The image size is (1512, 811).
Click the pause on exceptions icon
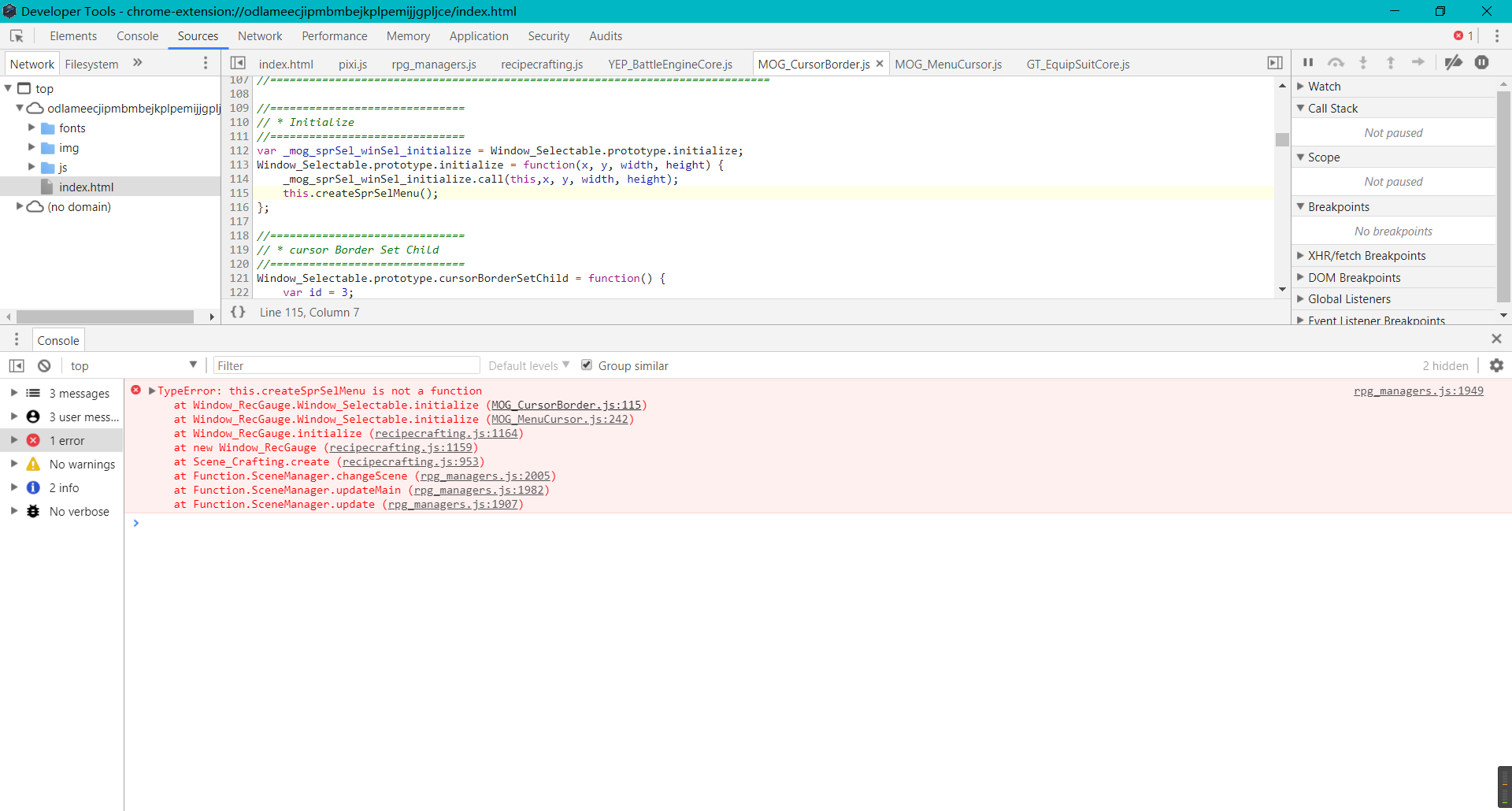(1482, 63)
